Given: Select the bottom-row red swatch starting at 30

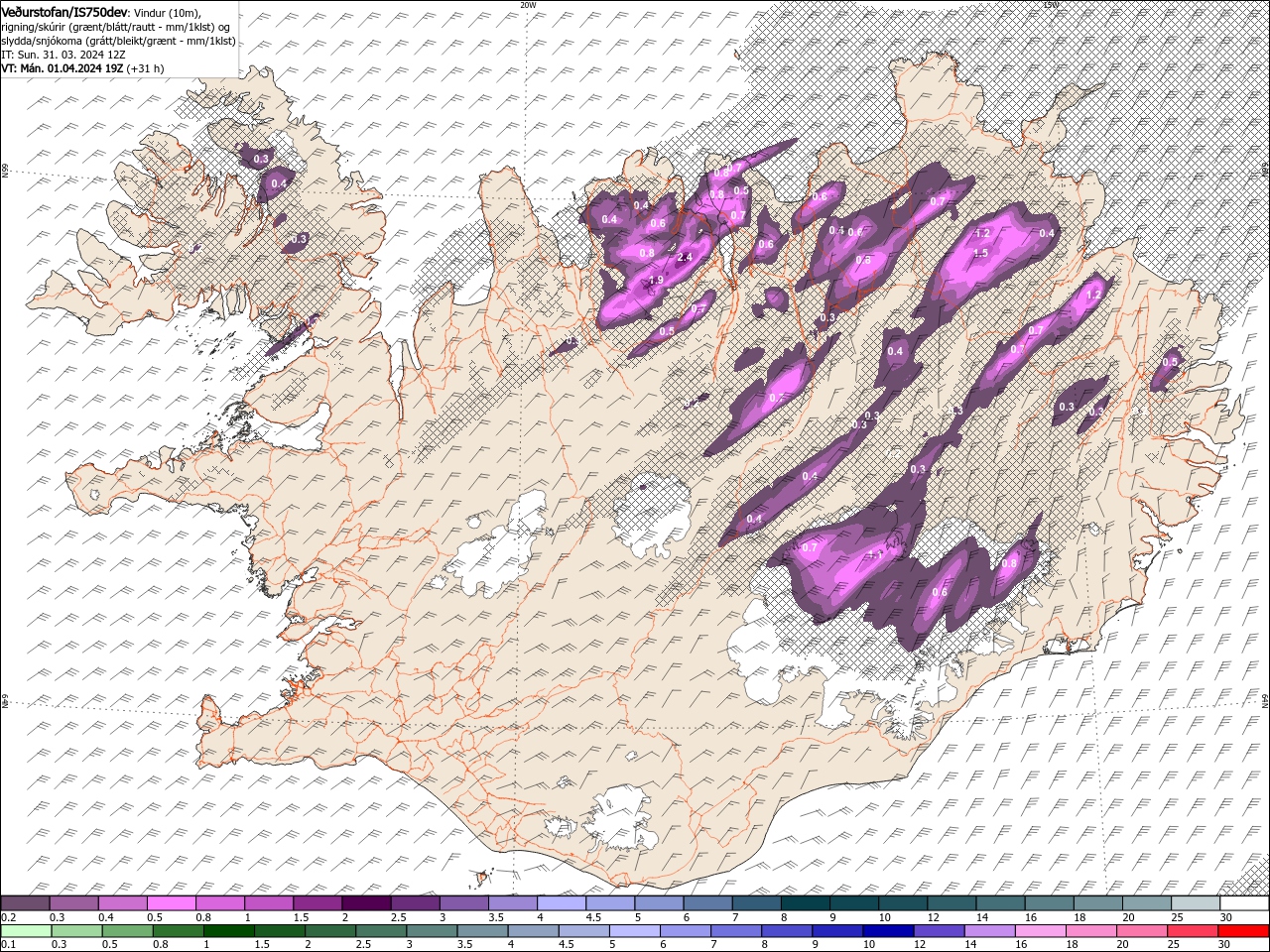Looking at the screenshot, I should tap(1243, 930).
